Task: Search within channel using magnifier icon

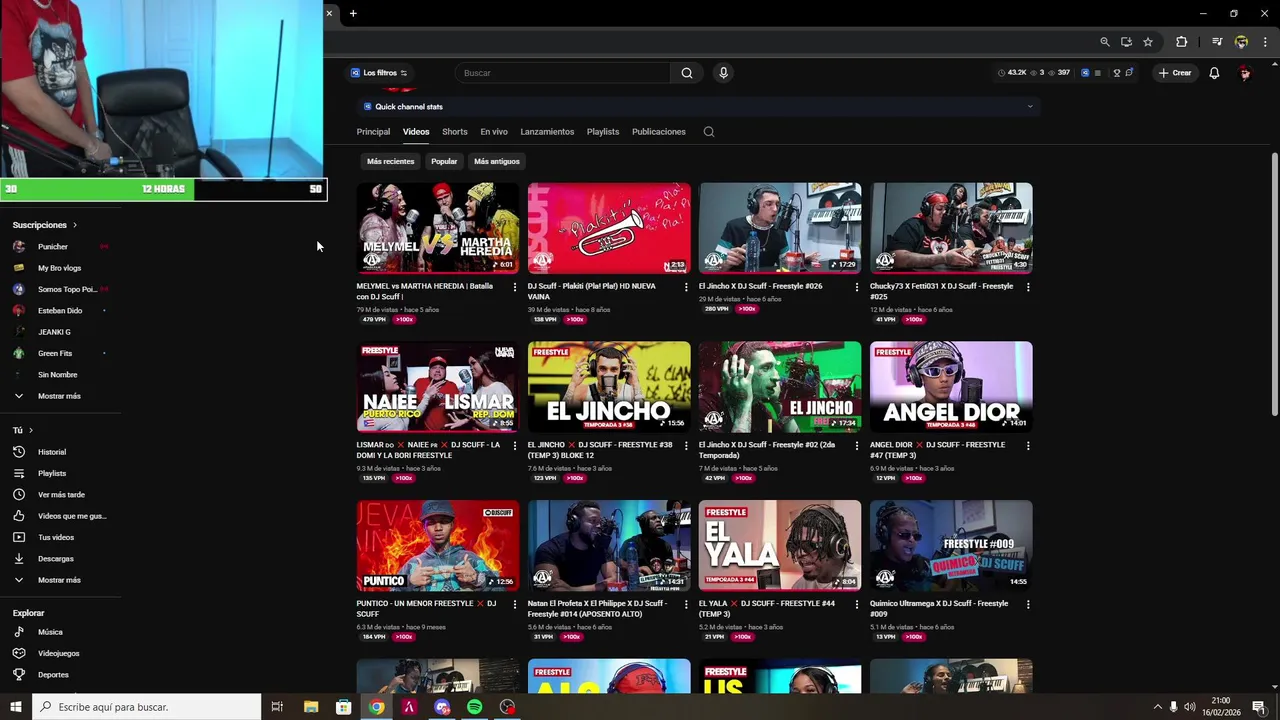Action: (709, 132)
